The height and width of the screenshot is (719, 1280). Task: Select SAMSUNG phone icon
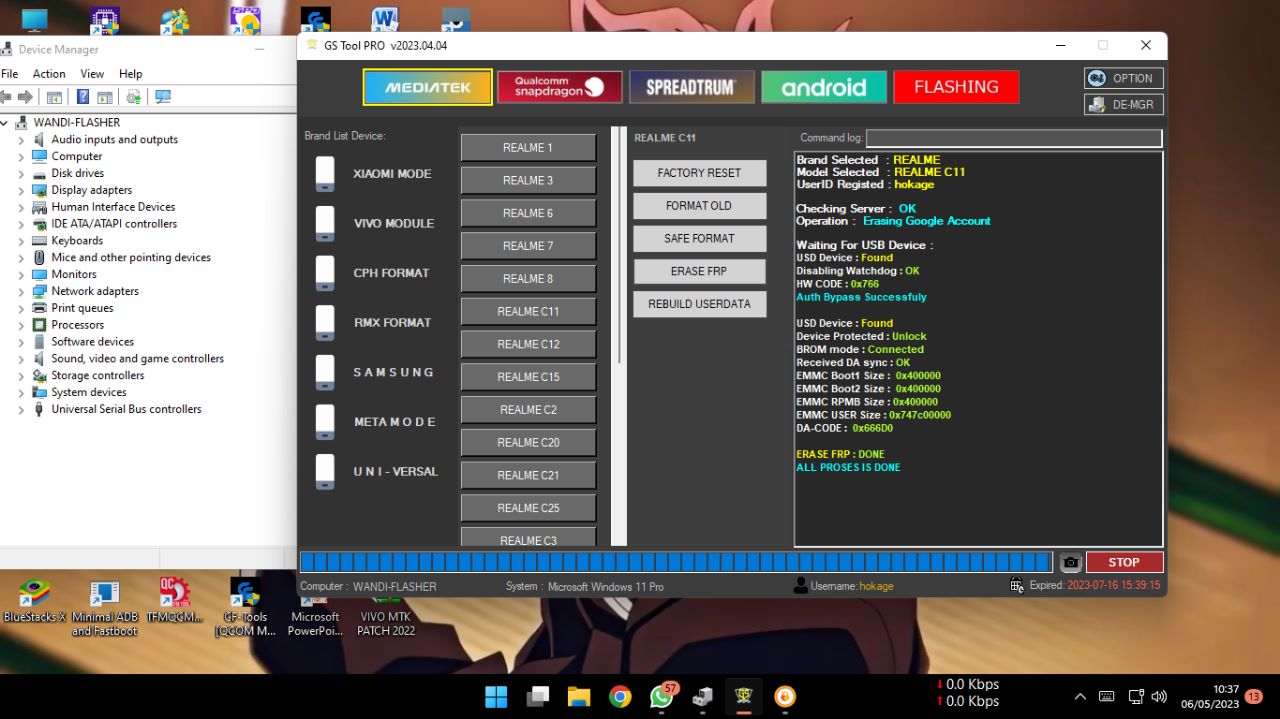click(x=325, y=372)
